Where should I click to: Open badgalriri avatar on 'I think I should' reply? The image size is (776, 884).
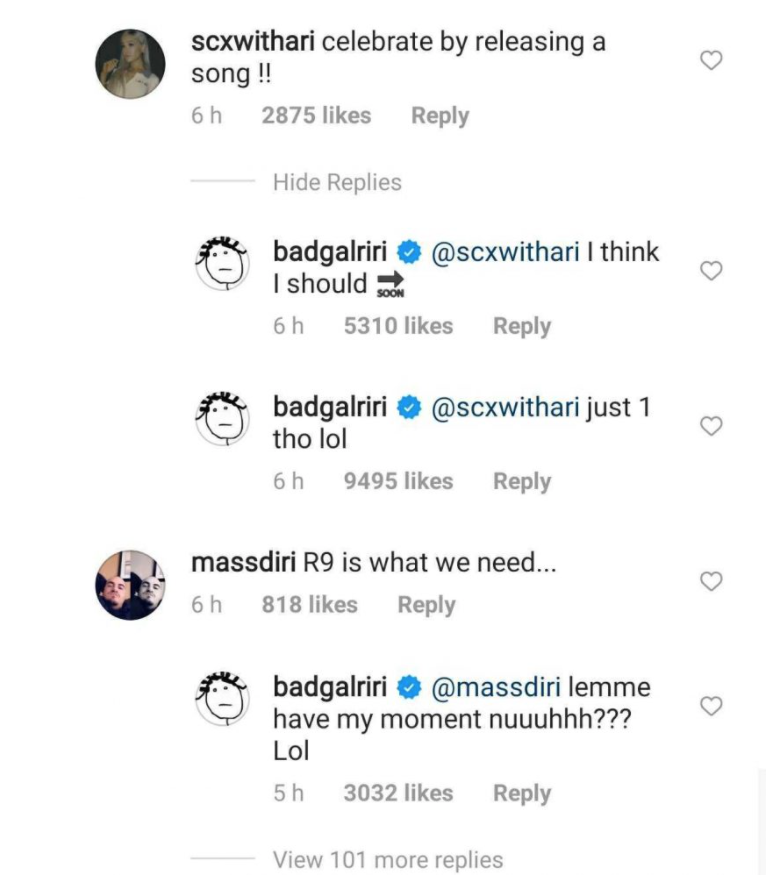(x=222, y=263)
